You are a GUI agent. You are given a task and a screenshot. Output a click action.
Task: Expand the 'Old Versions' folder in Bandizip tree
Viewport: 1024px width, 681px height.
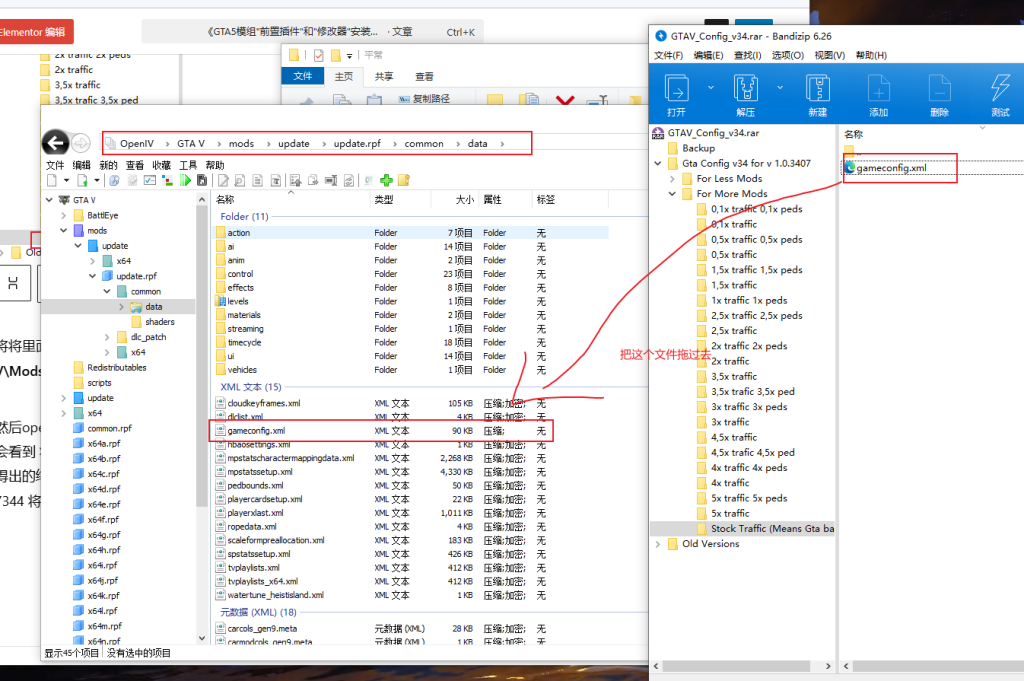tap(658, 544)
